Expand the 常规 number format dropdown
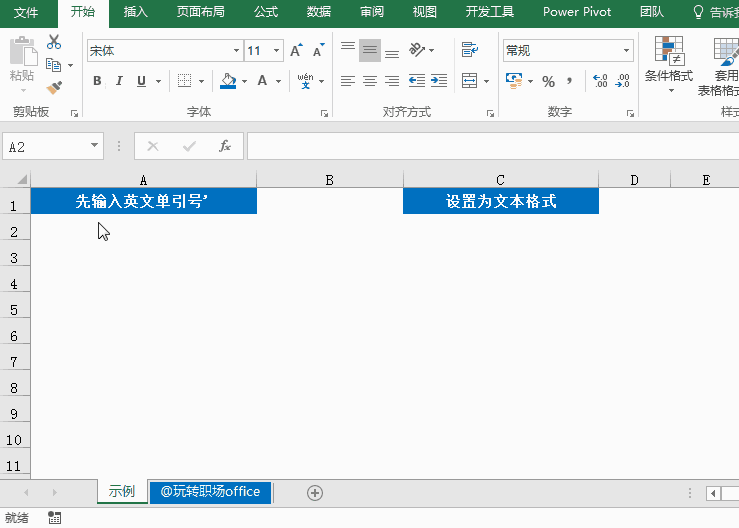The width and height of the screenshot is (739, 528). point(627,51)
